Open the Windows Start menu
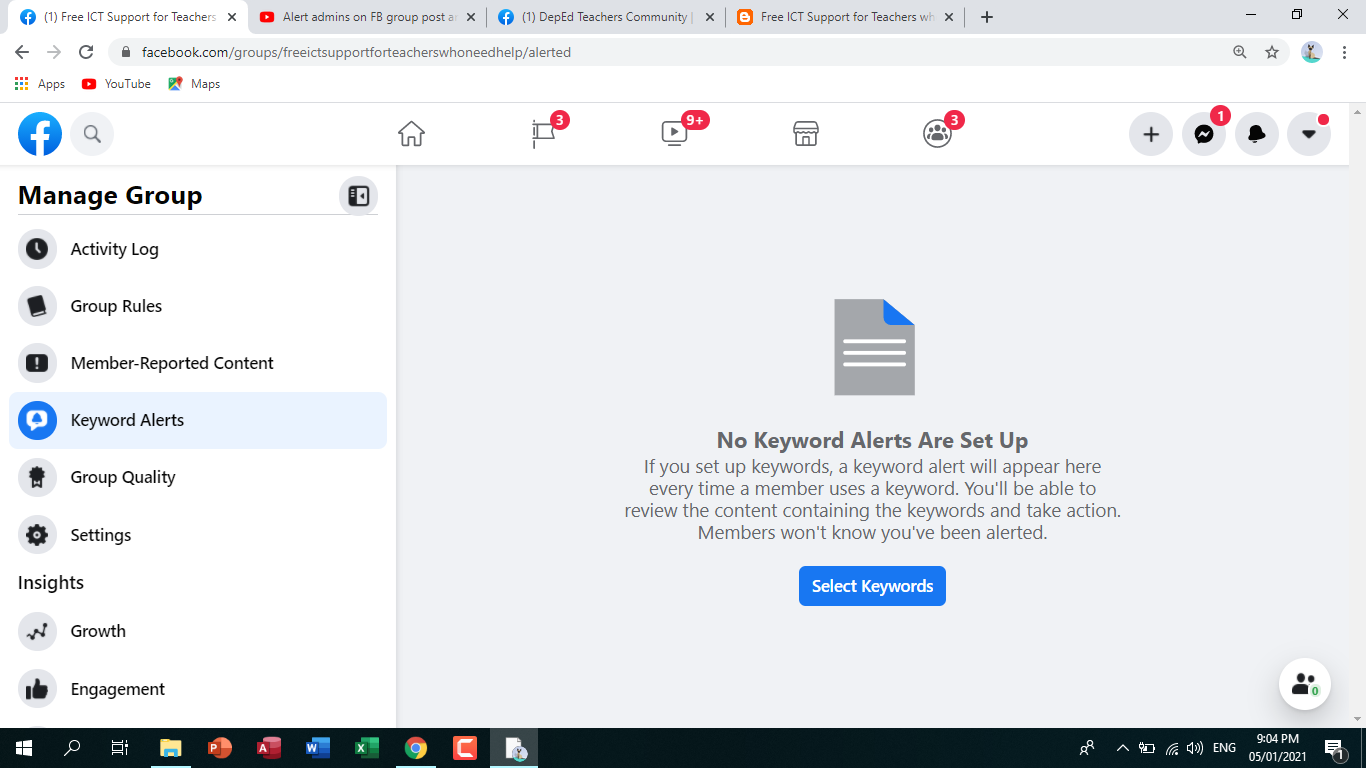Viewport: 1366px width, 768px height. (24, 748)
